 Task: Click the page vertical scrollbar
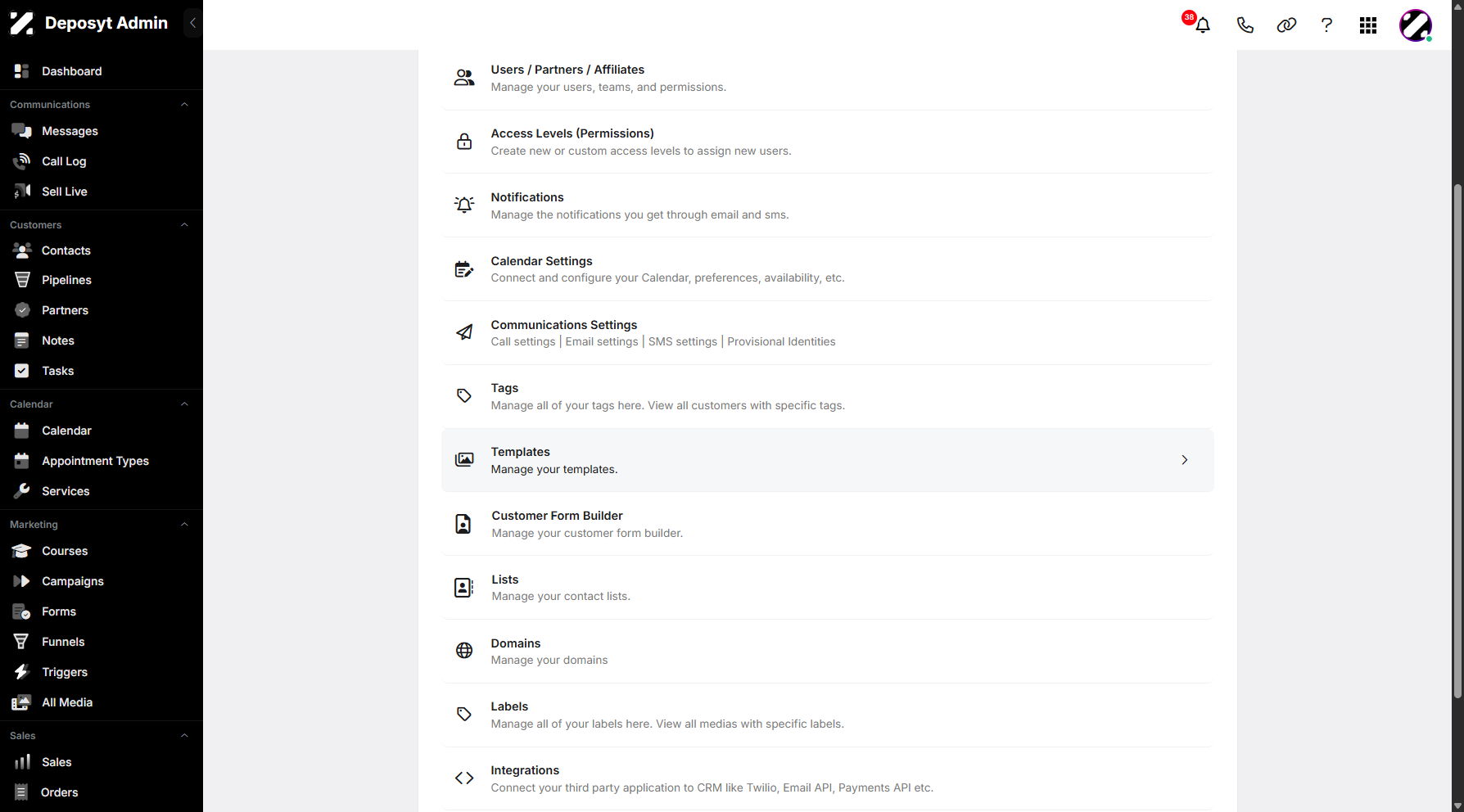pos(1457,442)
